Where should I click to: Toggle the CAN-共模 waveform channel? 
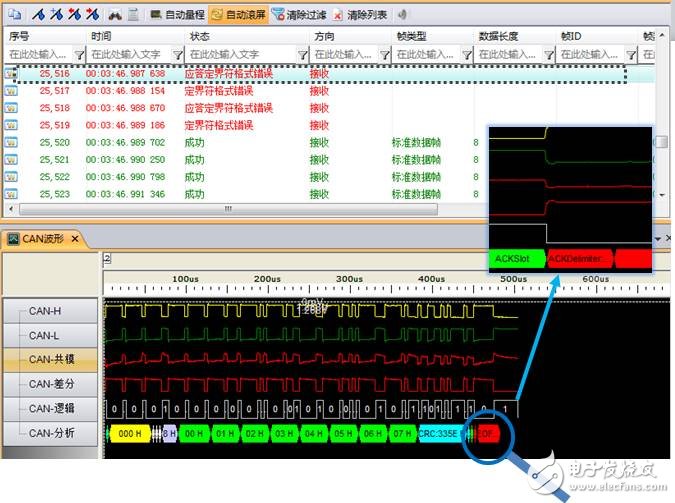50,358
